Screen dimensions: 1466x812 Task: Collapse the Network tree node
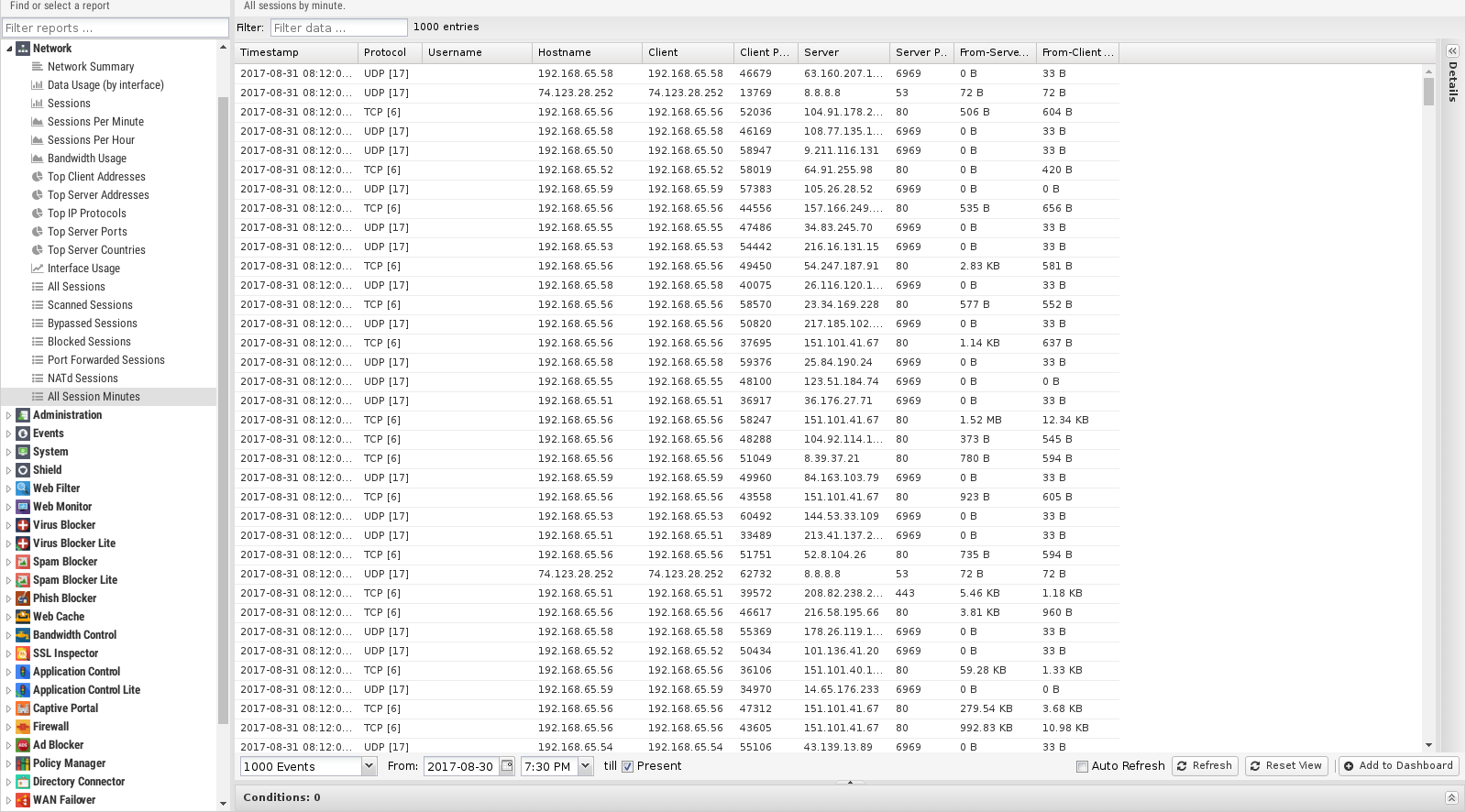pos(9,49)
